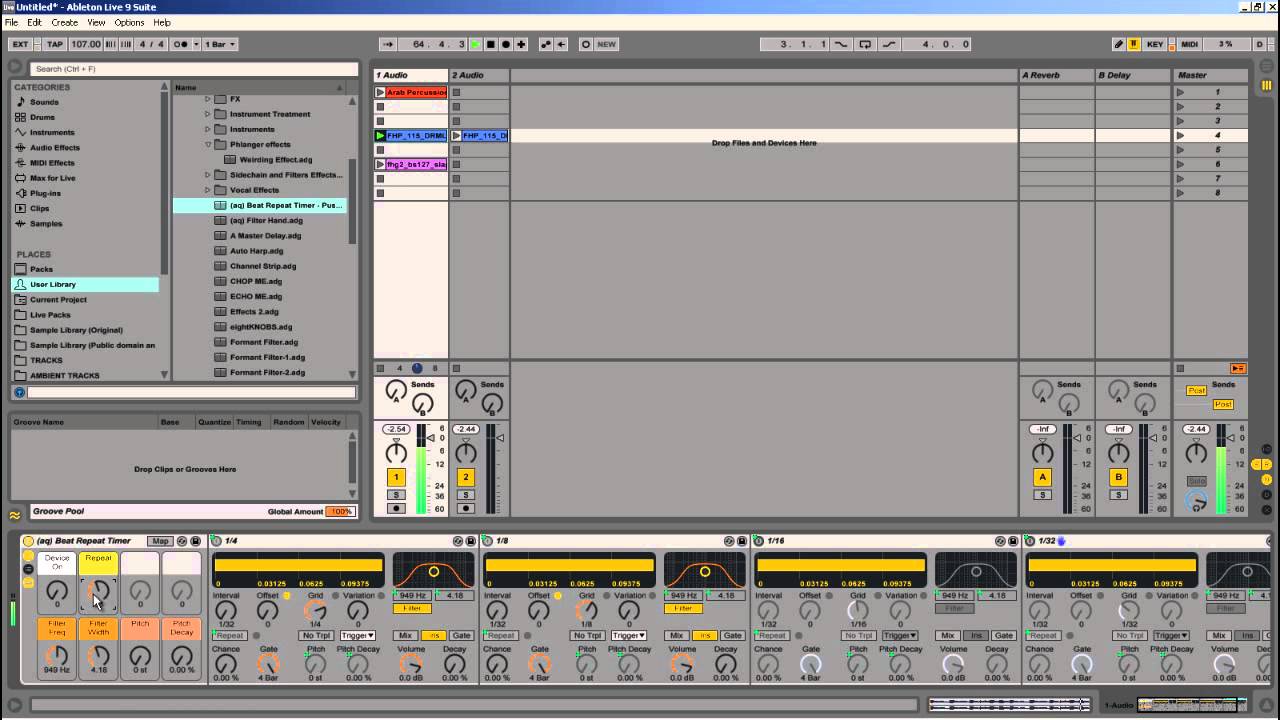
Task: Click the TAP tempo button
Action: (55, 44)
